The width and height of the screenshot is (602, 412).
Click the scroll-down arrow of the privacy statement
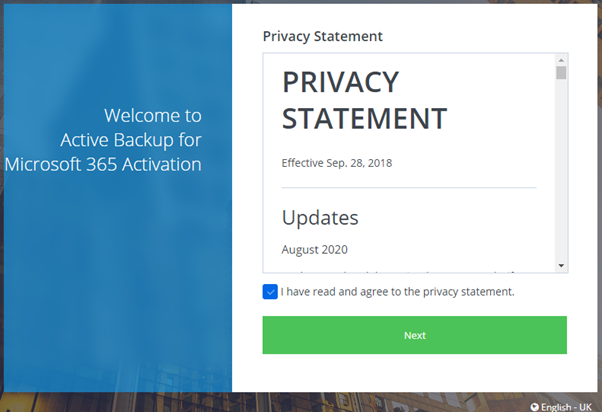click(561, 266)
